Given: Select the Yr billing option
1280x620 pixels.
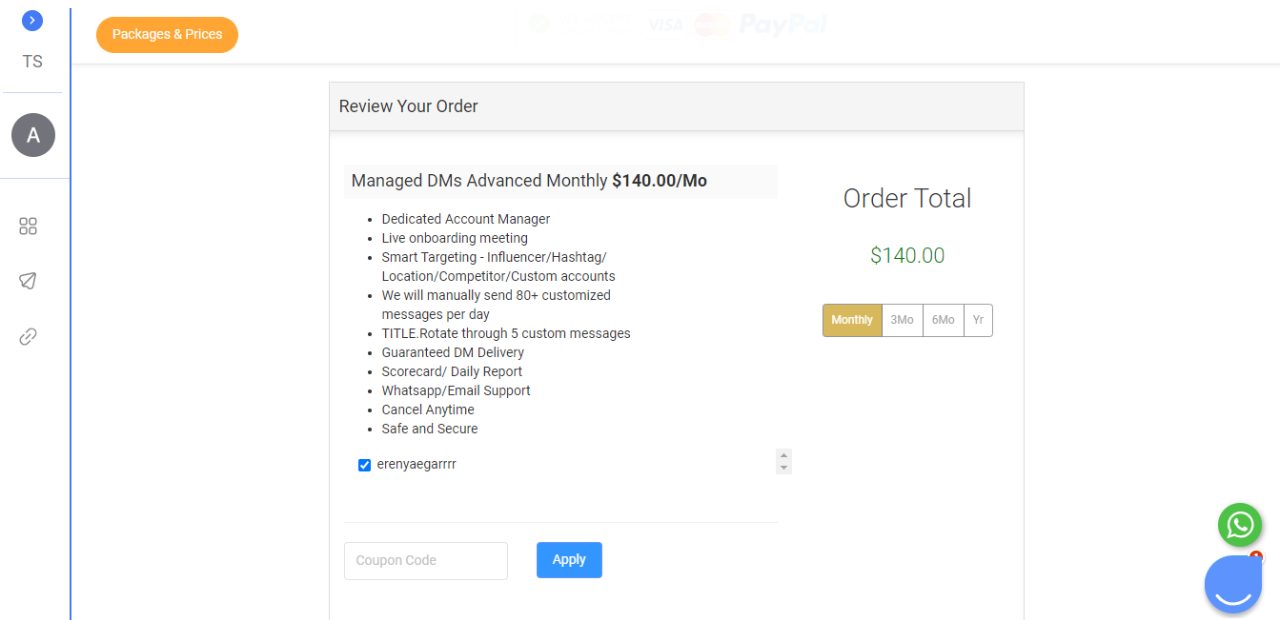Looking at the screenshot, I should tap(977, 320).
